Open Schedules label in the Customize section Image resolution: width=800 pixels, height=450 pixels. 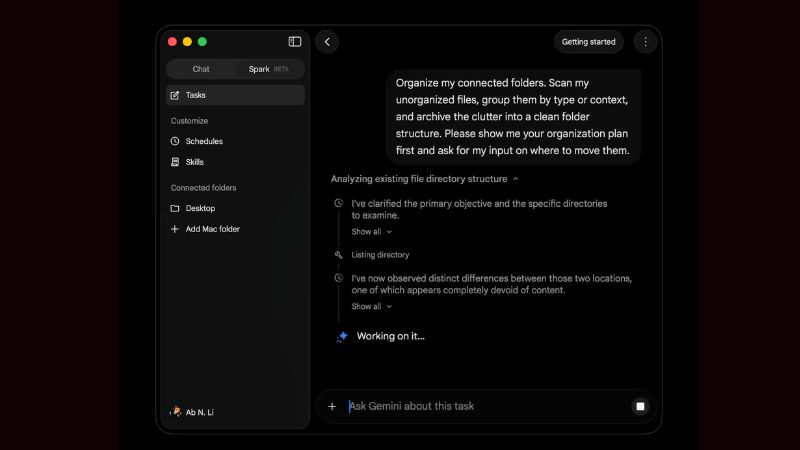tap(204, 141)
